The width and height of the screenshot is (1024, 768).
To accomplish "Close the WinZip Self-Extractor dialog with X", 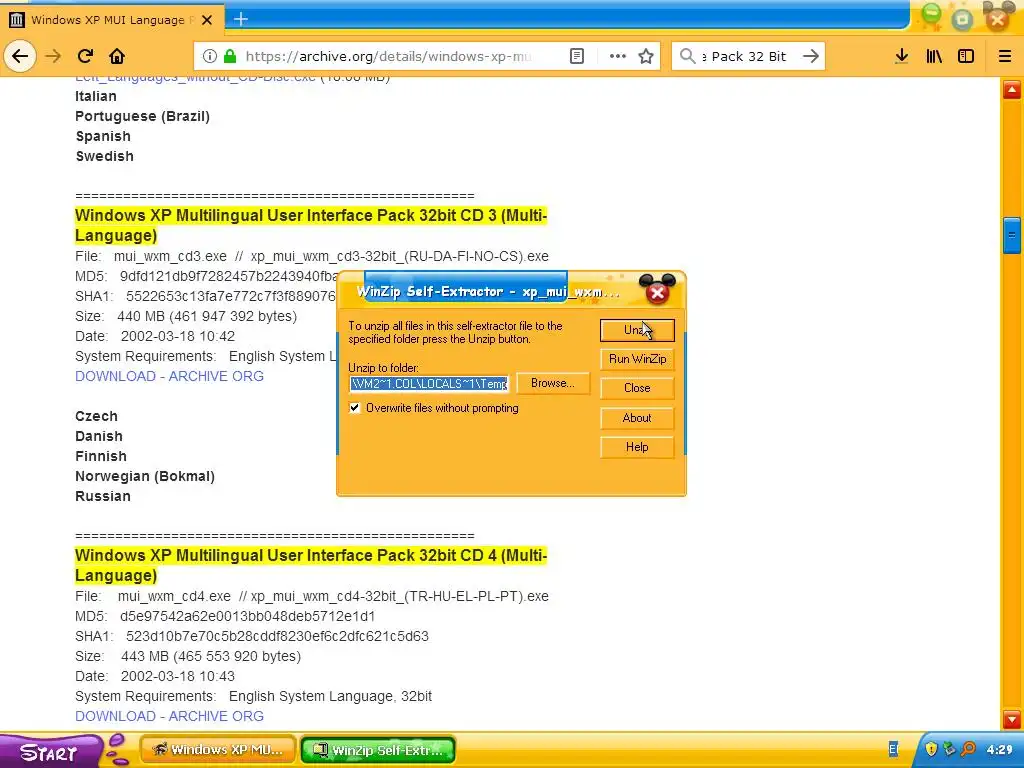I will [658, 293].
